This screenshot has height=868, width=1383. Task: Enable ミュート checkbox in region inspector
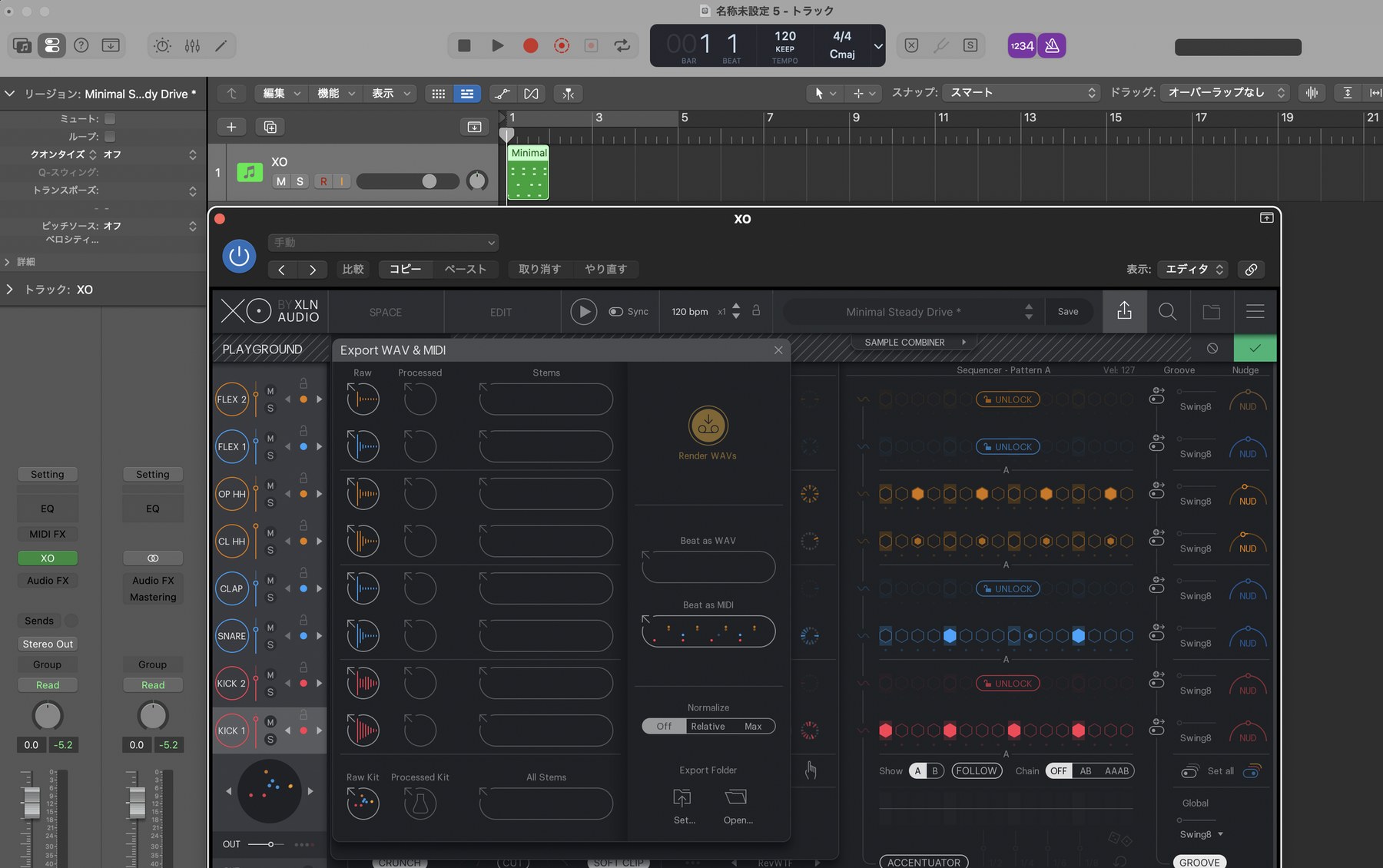coord(110,119)
